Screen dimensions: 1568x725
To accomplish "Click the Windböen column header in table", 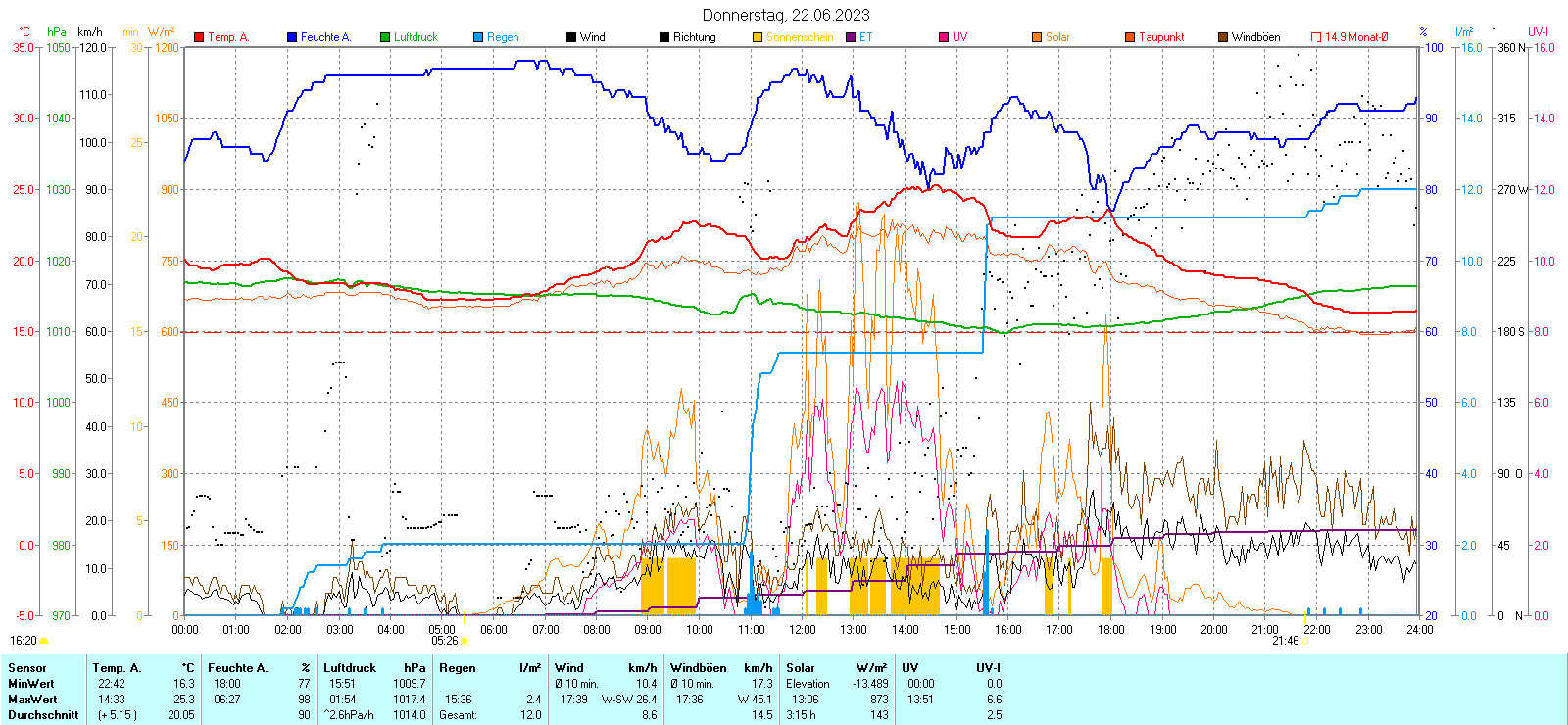I will coord(699,668).
